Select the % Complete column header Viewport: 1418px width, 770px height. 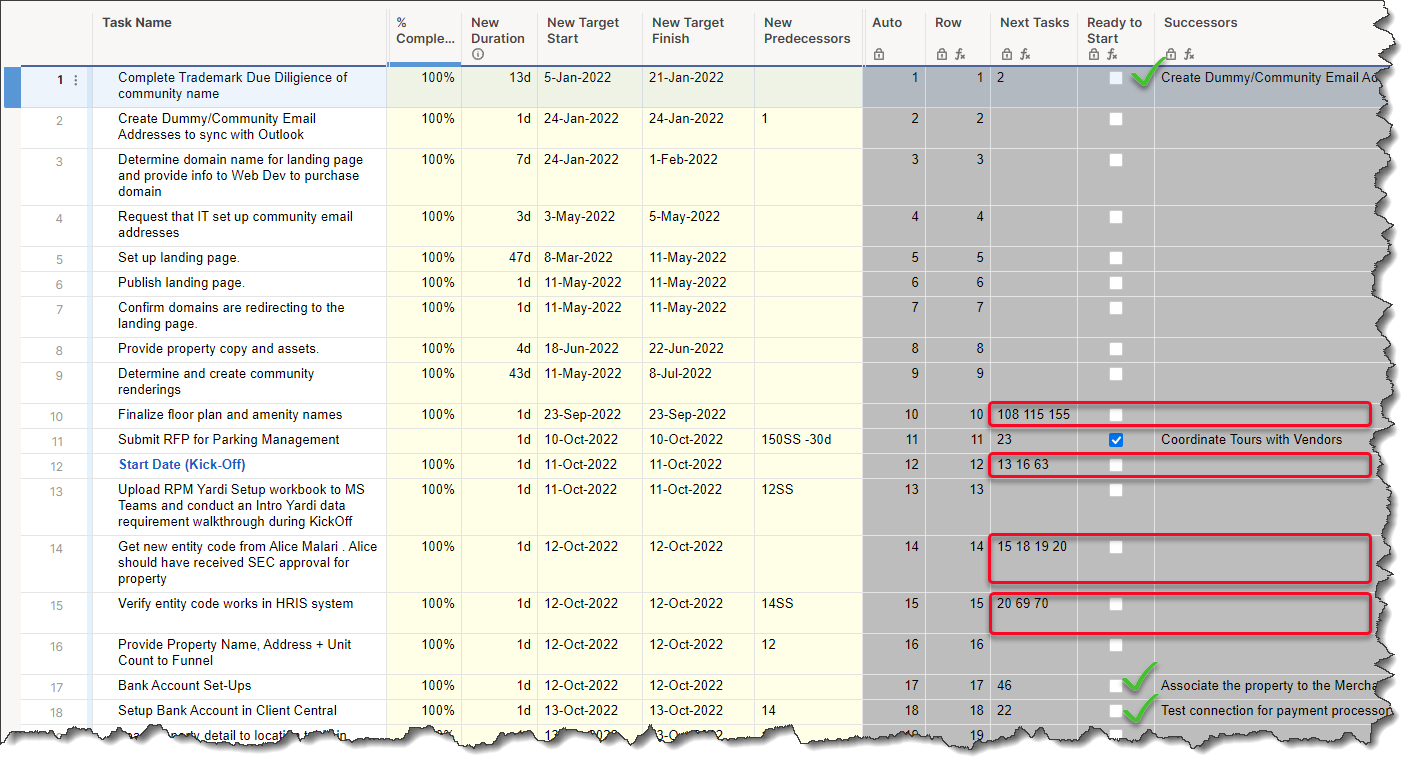pyautogui.click(x=424, y=38)
